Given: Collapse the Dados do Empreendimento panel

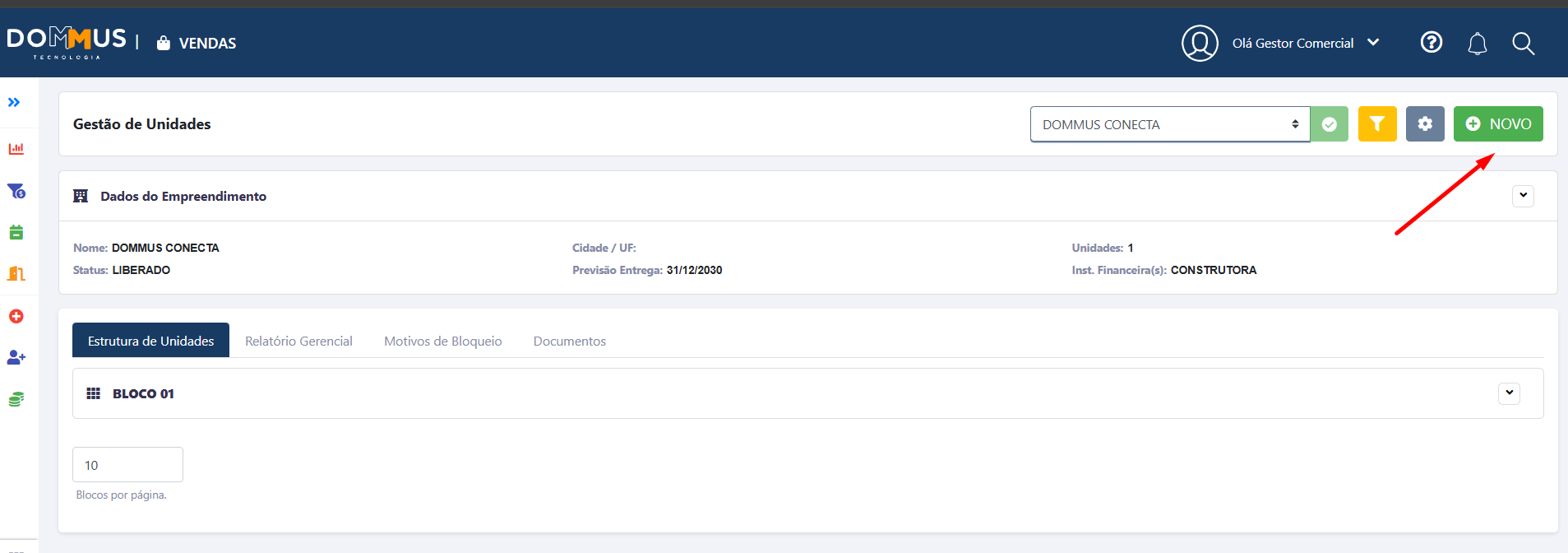Looking at the screenshot, I should coord(1523,196).
